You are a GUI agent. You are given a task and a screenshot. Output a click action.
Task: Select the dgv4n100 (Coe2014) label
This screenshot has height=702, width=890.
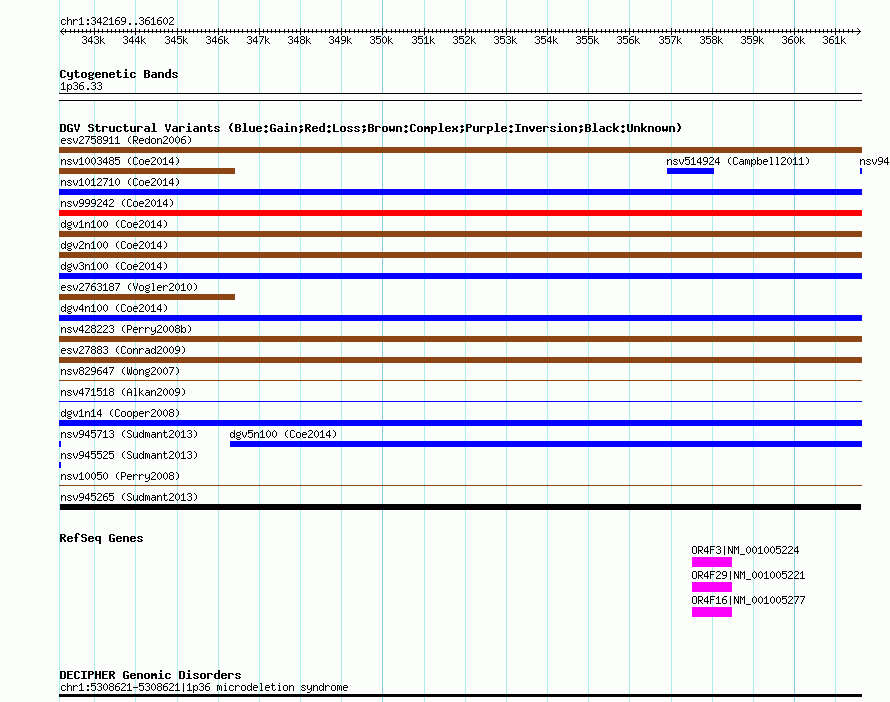[114, 308]
